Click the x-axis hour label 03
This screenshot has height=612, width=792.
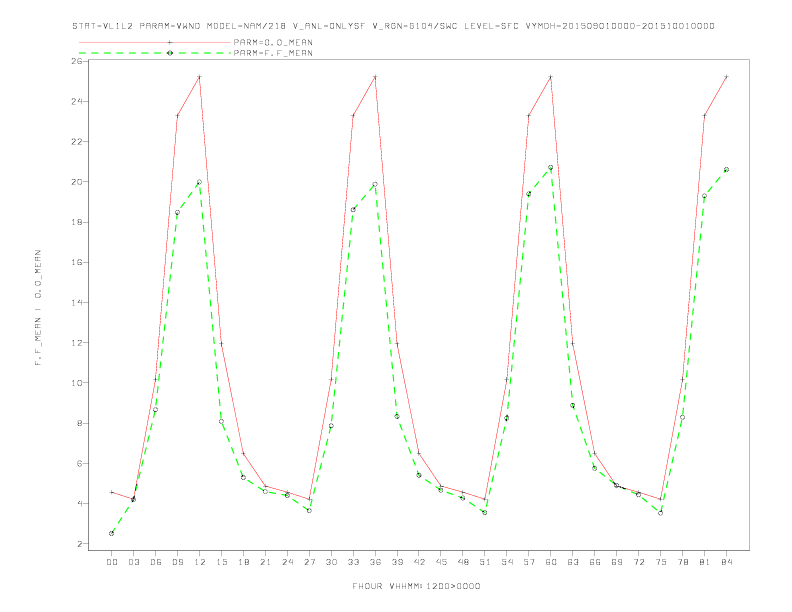click(133, 562)
